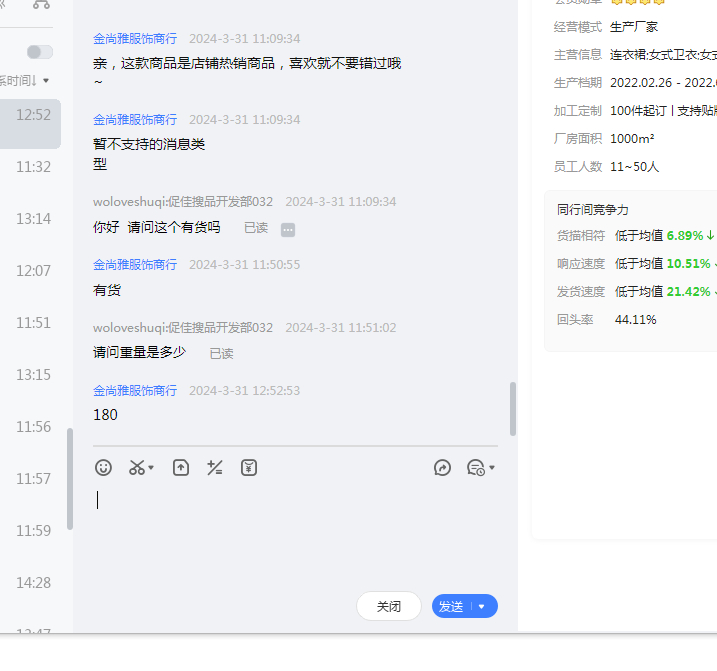Expand the chat history icon dropdown arrow

(x=492, y=468)
